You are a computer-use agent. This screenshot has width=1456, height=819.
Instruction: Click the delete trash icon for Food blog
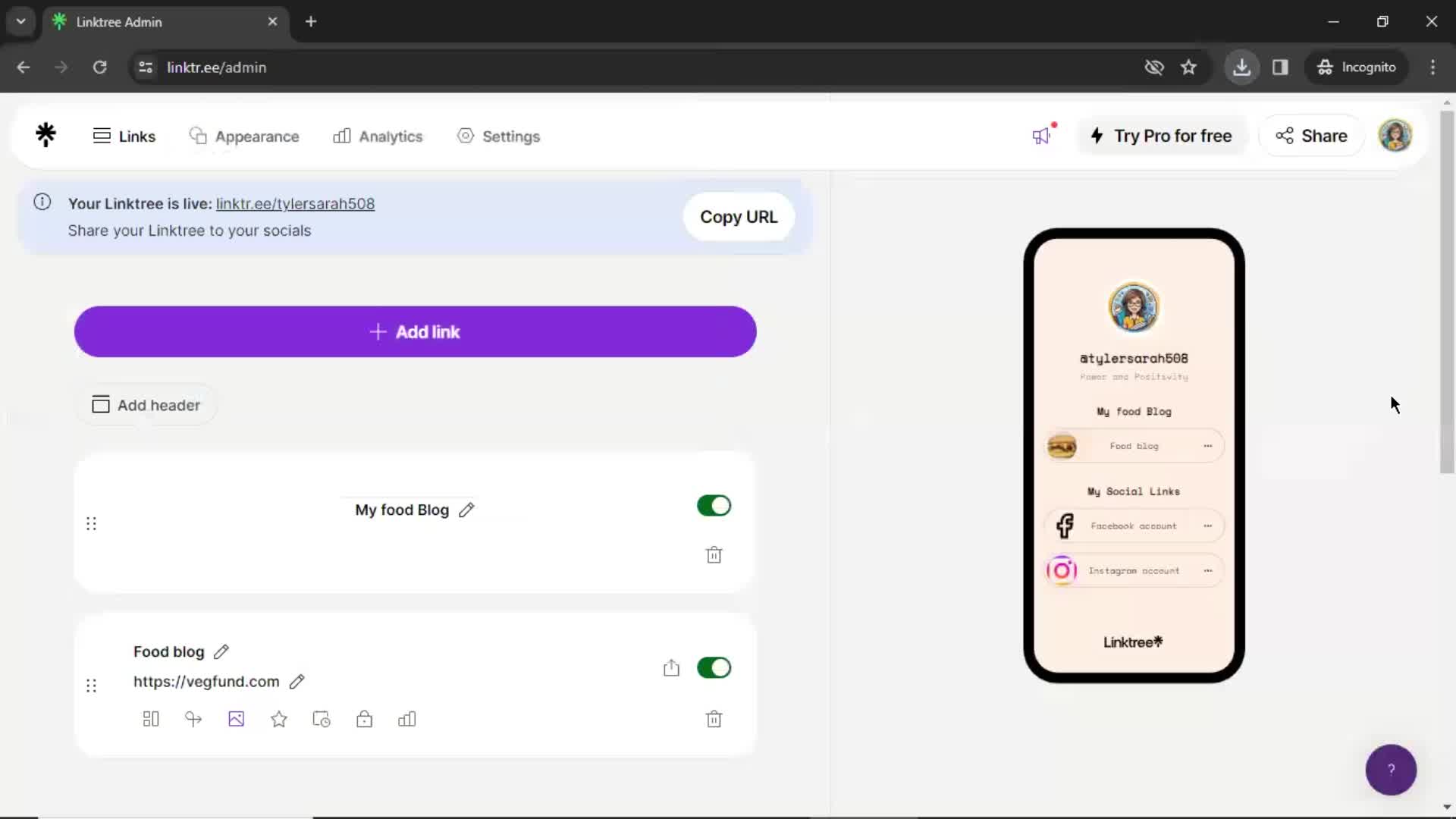coord(714,718)
